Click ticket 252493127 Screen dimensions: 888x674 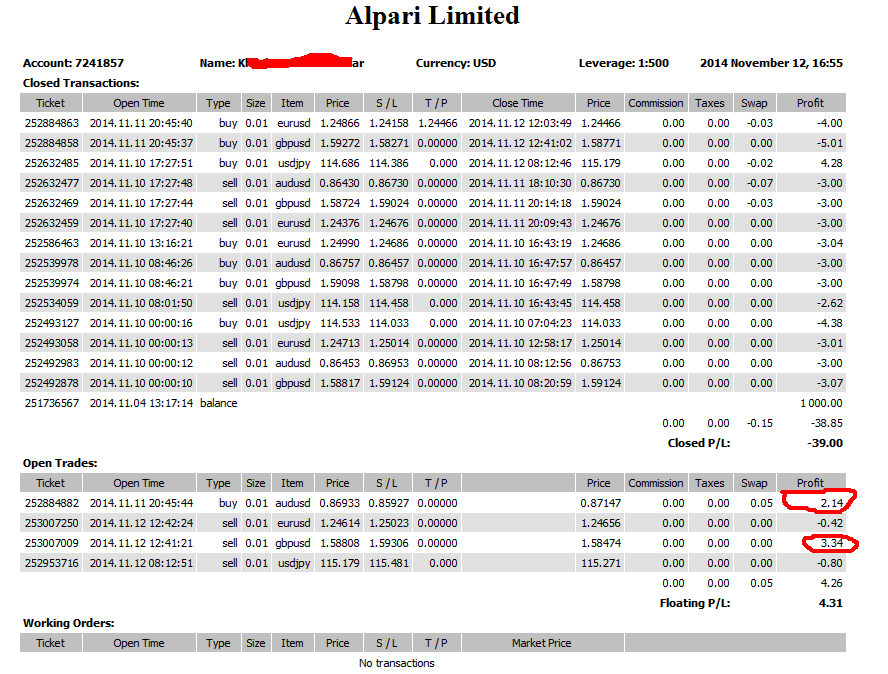(x=52, y=323)
